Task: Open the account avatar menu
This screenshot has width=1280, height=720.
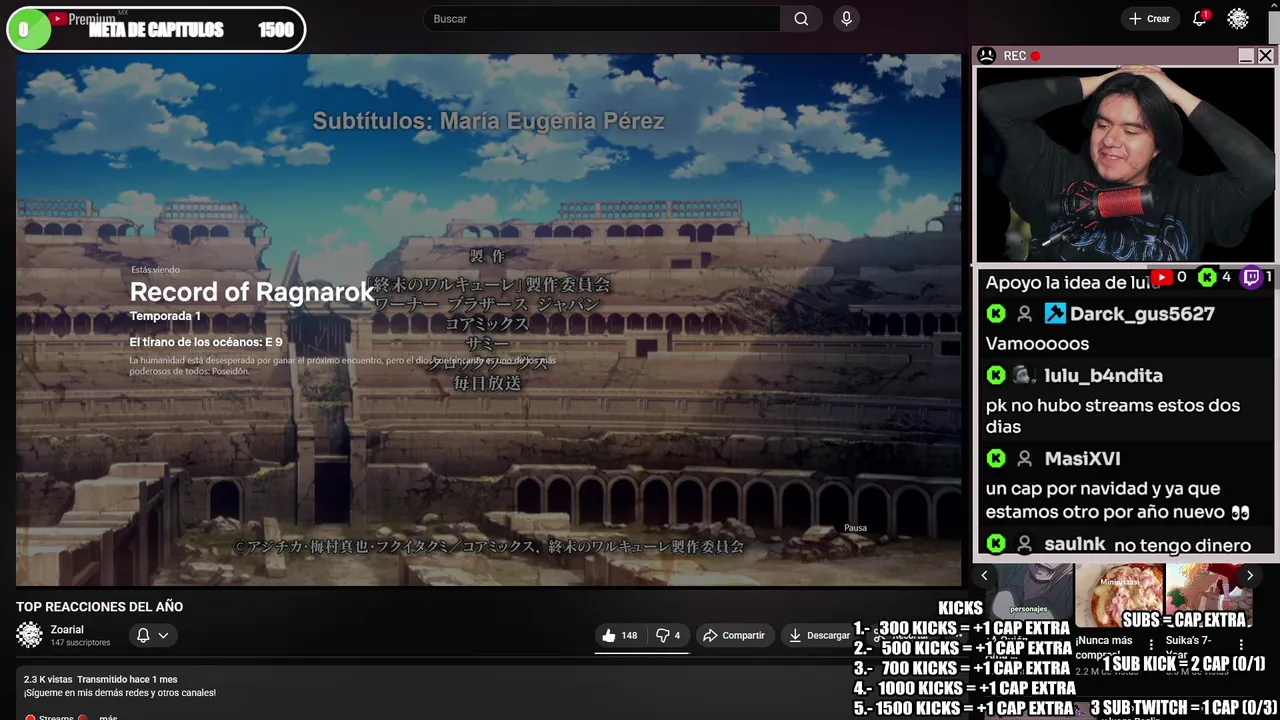Action: point(1238,19)
